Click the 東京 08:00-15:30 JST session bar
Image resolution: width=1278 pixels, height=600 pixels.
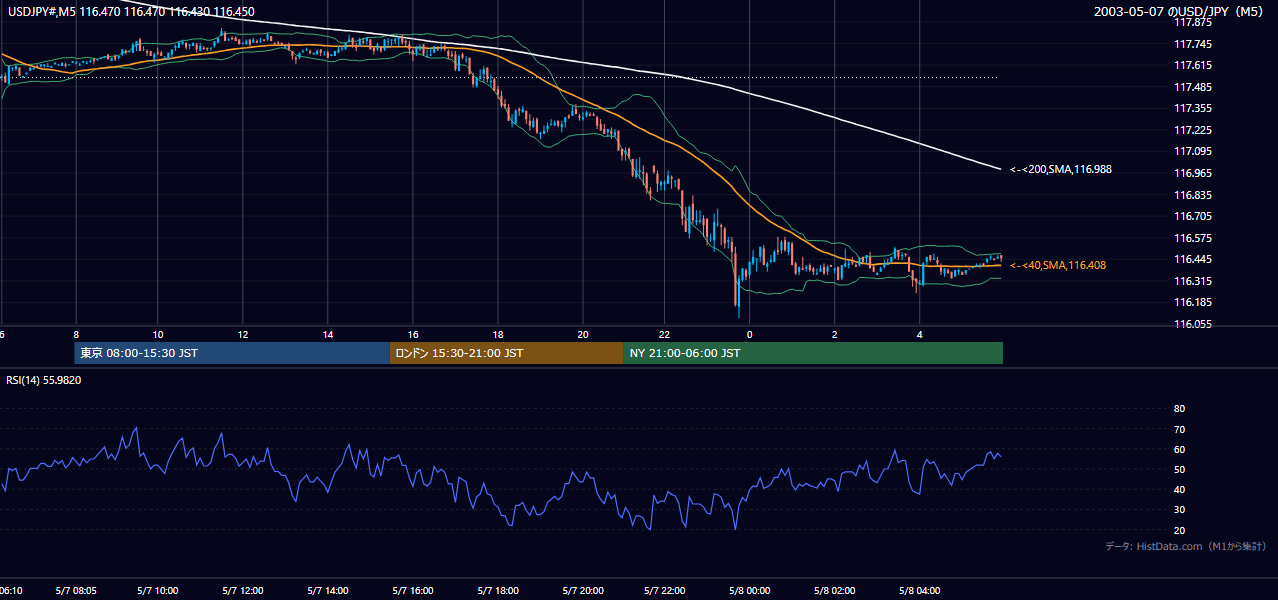point(232,353)
